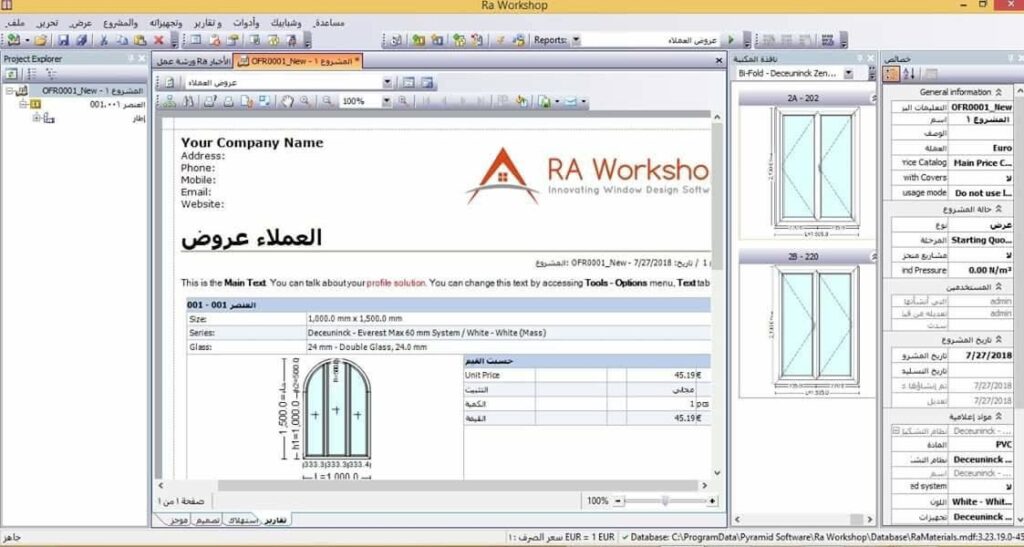Toggle categorized view in properties panel

(x=891, y=74)
